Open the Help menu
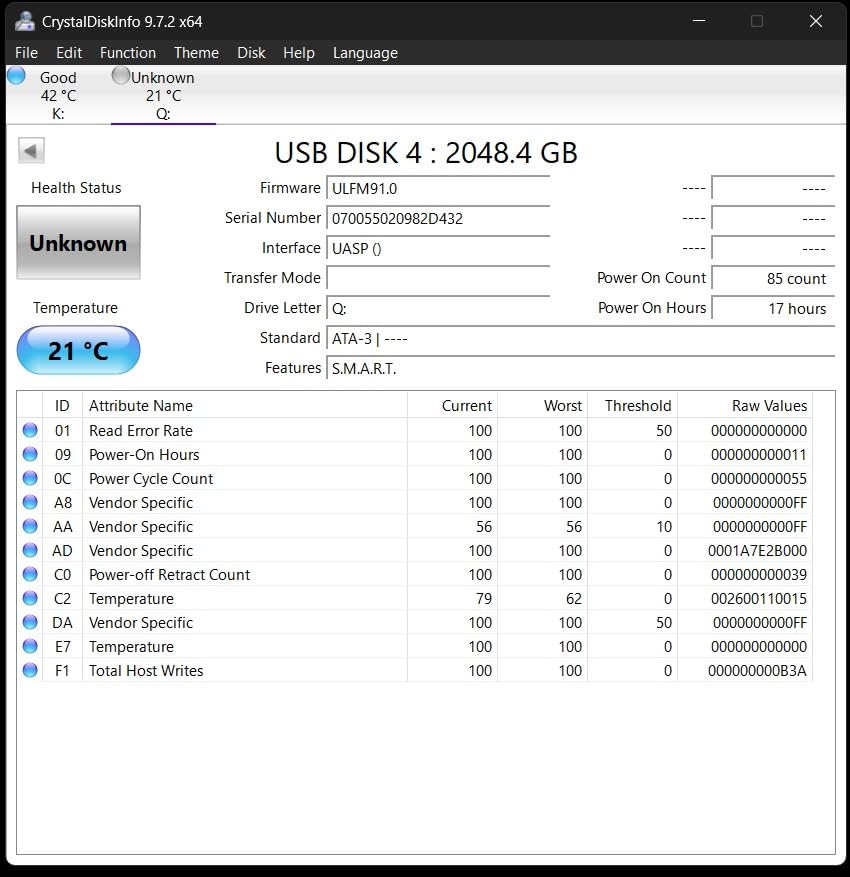The image size is (850, 877). pos(299,53)
